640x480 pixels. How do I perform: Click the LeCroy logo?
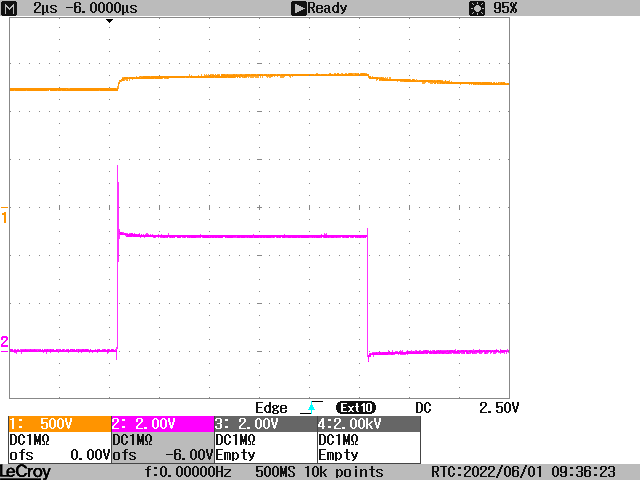pyautogui.click(x=25, y=472)
